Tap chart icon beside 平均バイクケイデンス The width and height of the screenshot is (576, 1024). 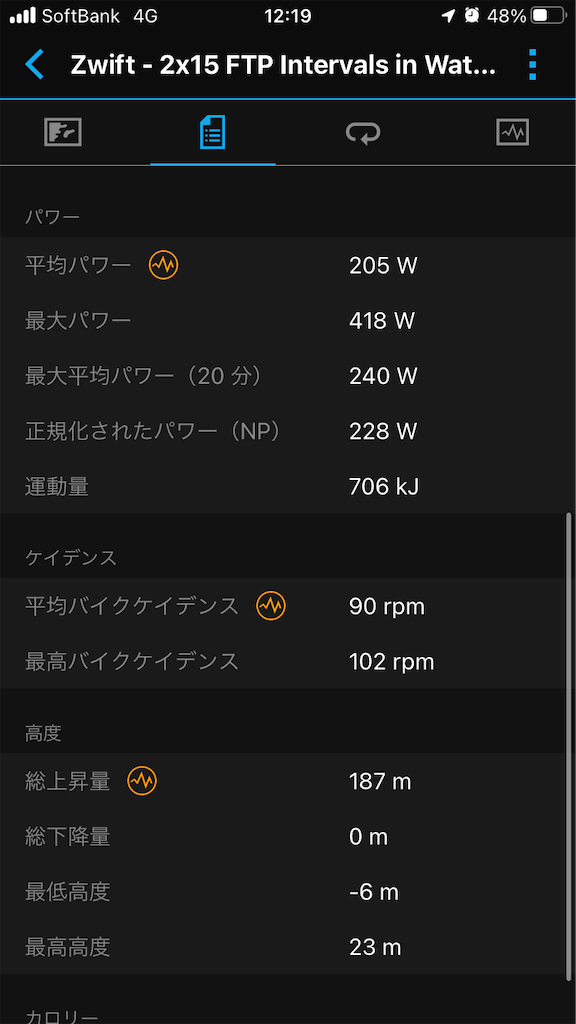[271, 607]
